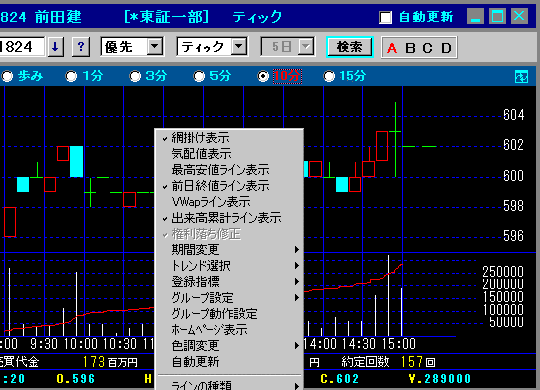Click the blue down-arrow button beside stock code
Image resolution: width=540 pixels, height=390 pixels.
[55, 47]
